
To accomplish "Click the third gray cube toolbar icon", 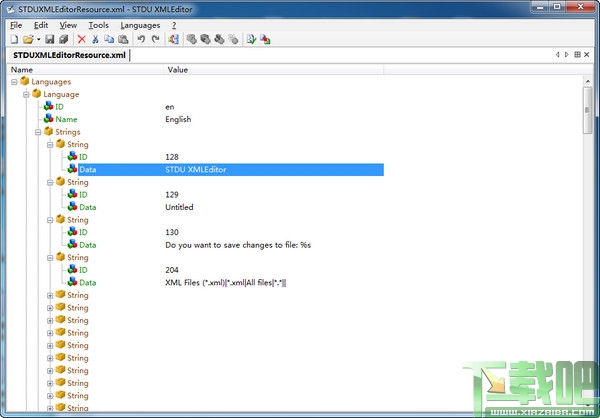I will [219, 39].
